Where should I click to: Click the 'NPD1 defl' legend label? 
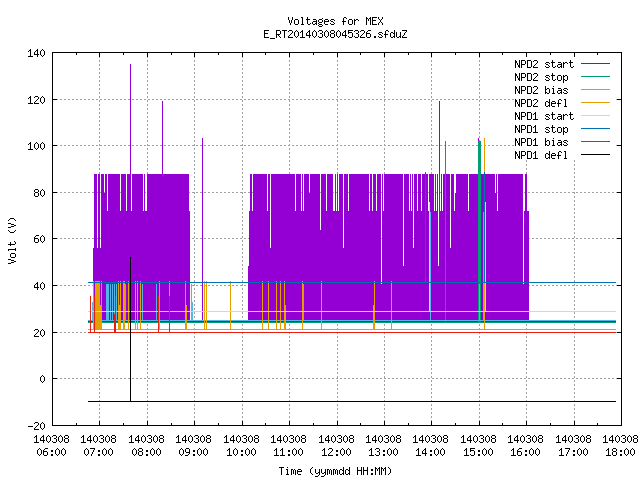[x=541, y=156]
